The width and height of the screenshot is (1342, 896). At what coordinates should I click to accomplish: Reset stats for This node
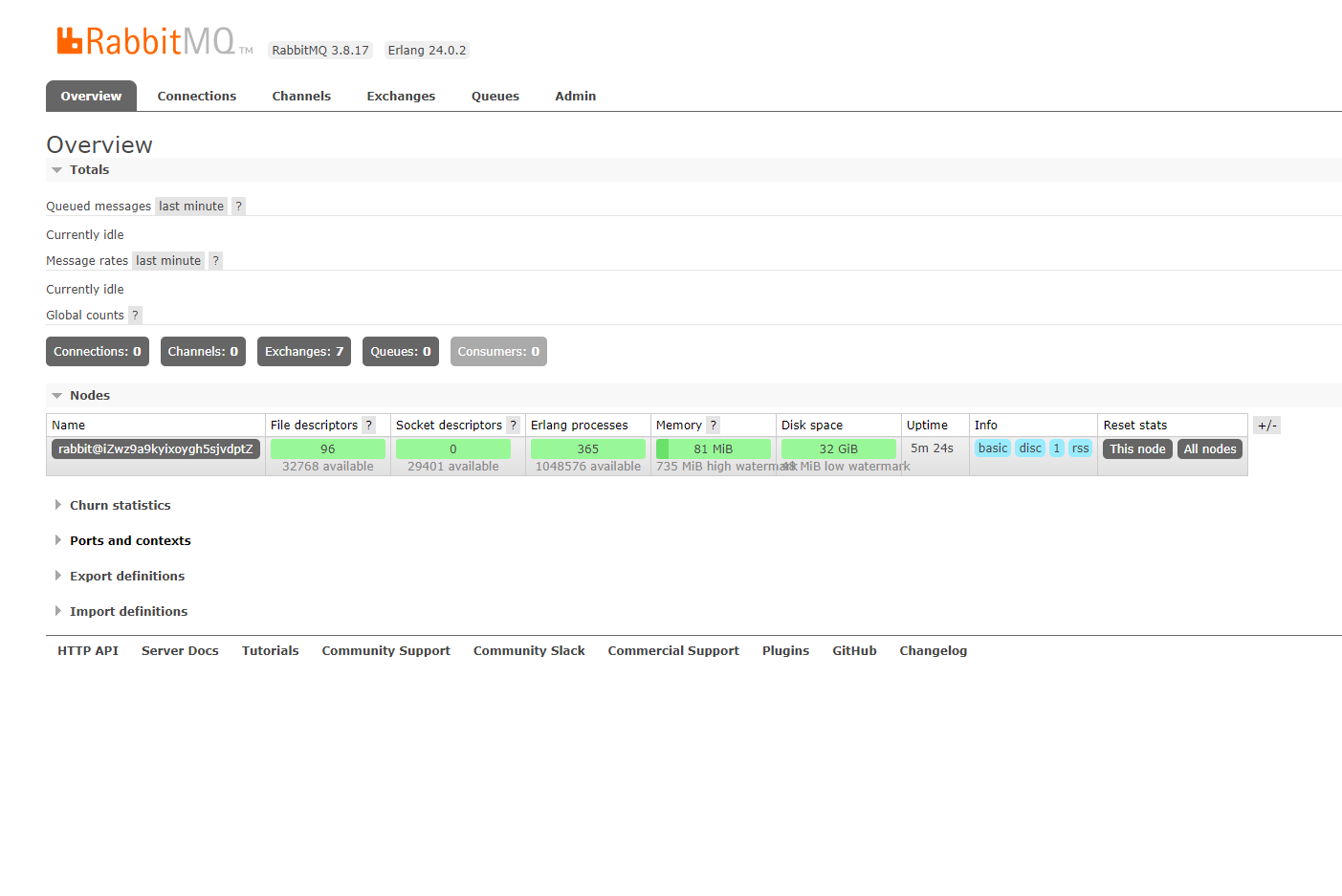1137,449
